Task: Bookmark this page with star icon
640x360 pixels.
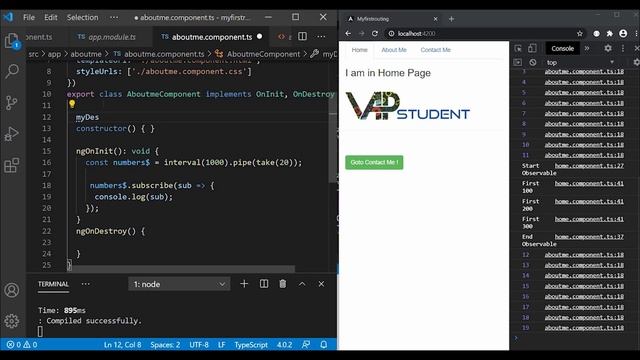Action: (580, 33)
